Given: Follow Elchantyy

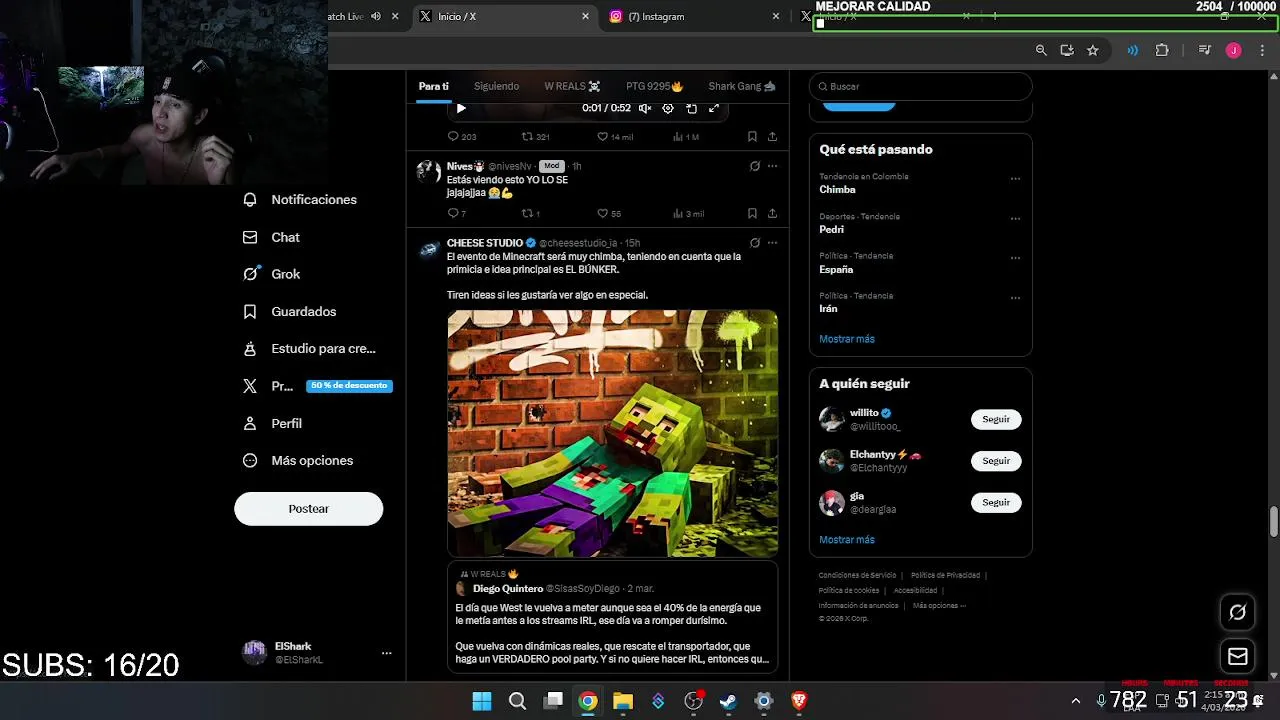Looking at the screenshot, I should point(996,461).
